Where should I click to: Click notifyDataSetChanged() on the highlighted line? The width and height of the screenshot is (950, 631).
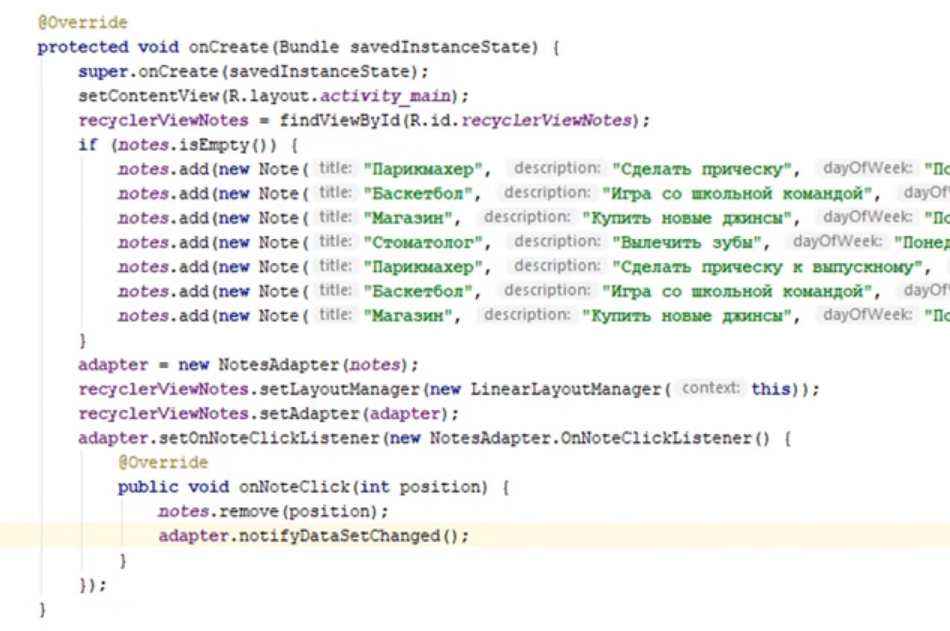349,536
